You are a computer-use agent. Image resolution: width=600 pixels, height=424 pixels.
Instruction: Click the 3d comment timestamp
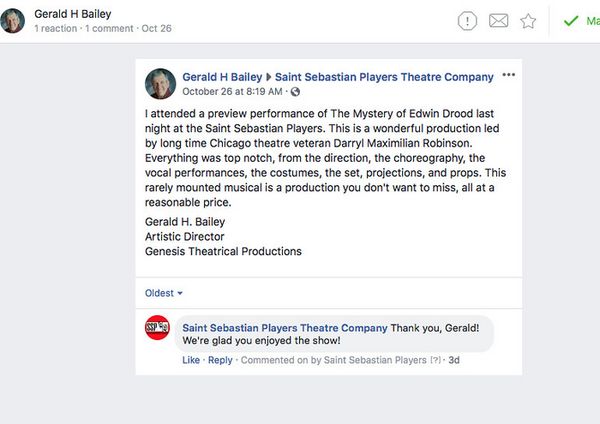coord(454,360)
